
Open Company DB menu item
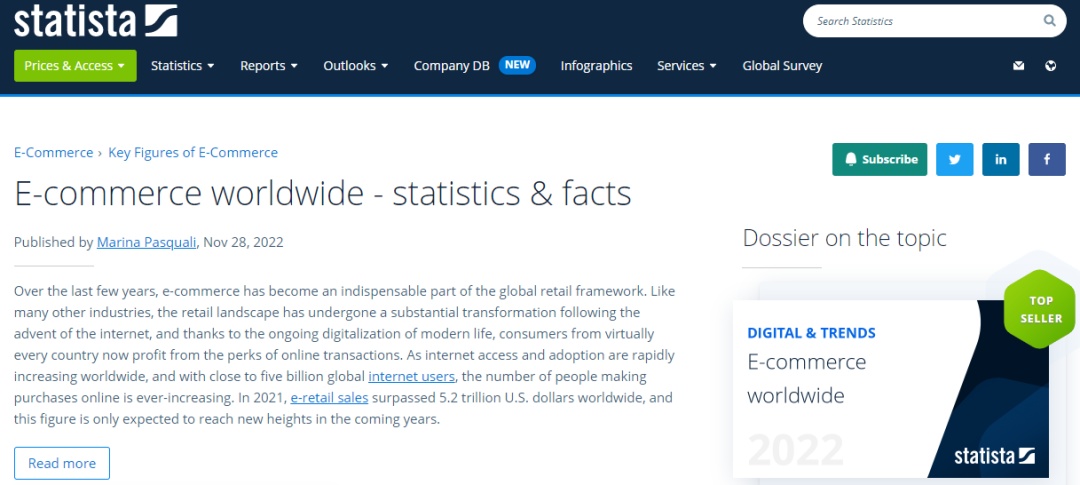tap(452, 65)
